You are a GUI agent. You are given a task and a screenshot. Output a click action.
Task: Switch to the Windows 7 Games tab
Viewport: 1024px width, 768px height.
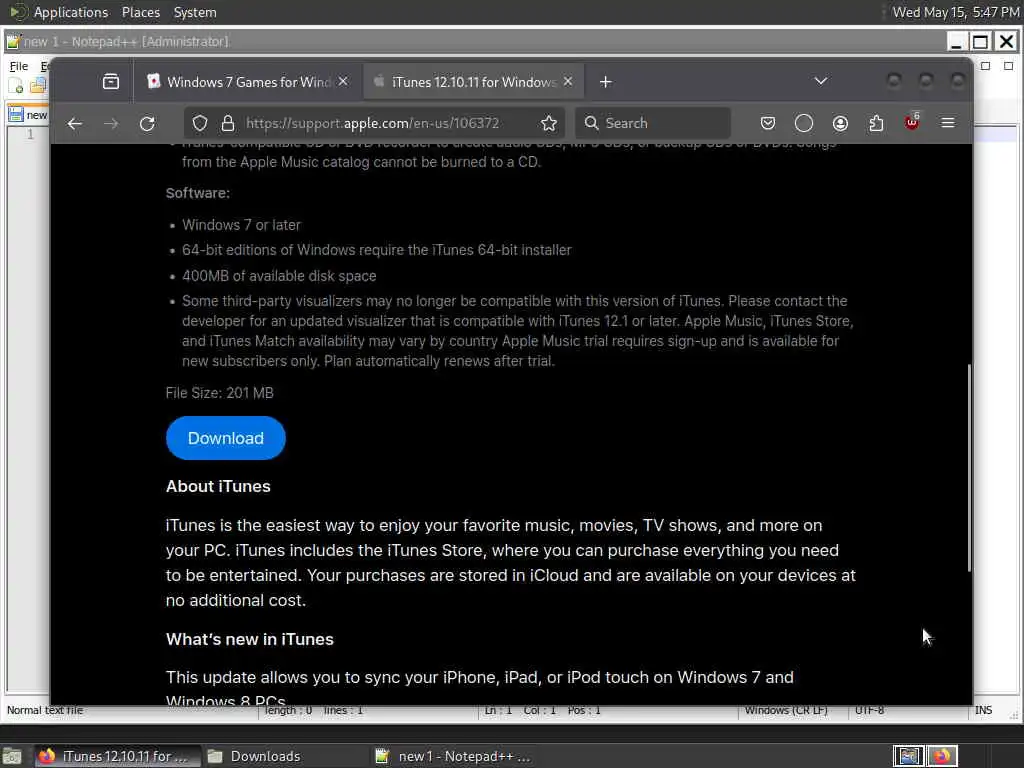coord(247,82)
